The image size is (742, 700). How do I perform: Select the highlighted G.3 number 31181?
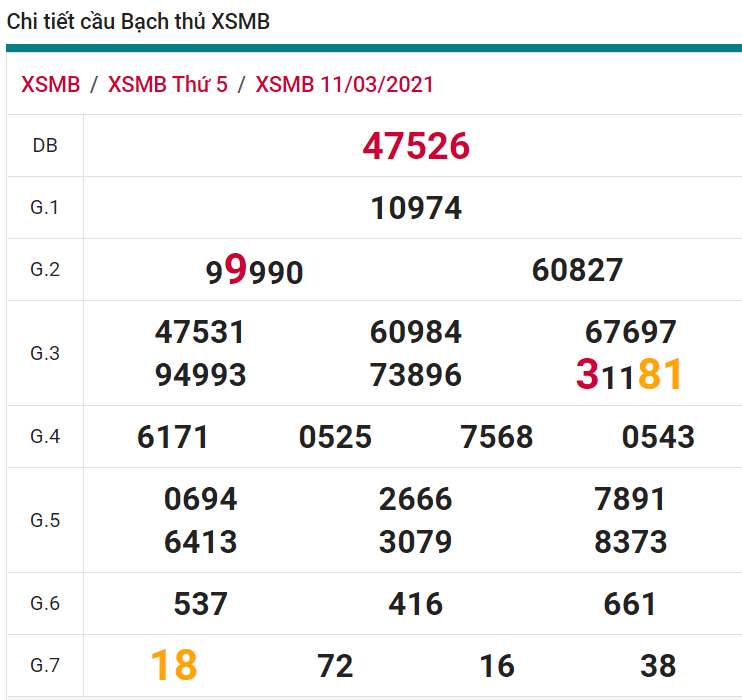[x=630, y=374]
